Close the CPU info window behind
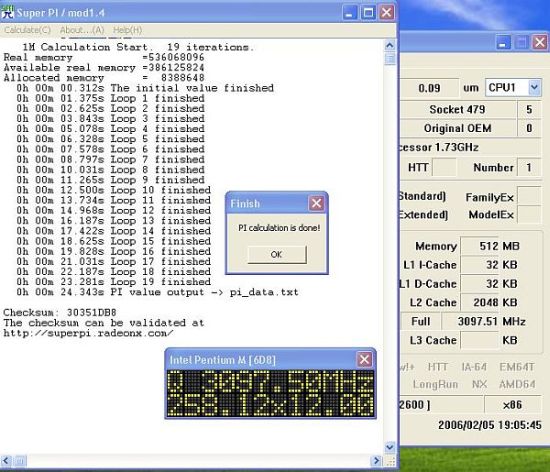 tap(539, 43)
